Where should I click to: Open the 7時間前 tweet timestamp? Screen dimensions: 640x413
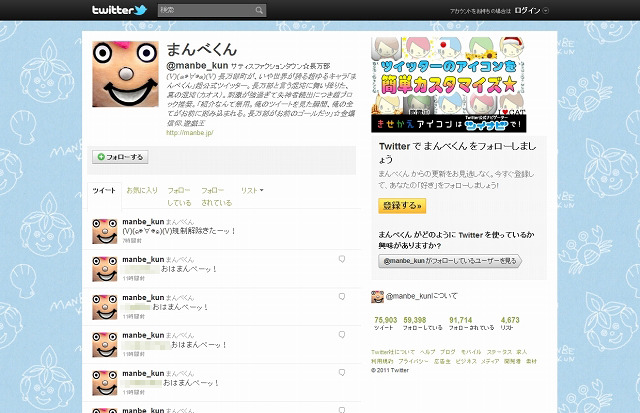[132, 241]
